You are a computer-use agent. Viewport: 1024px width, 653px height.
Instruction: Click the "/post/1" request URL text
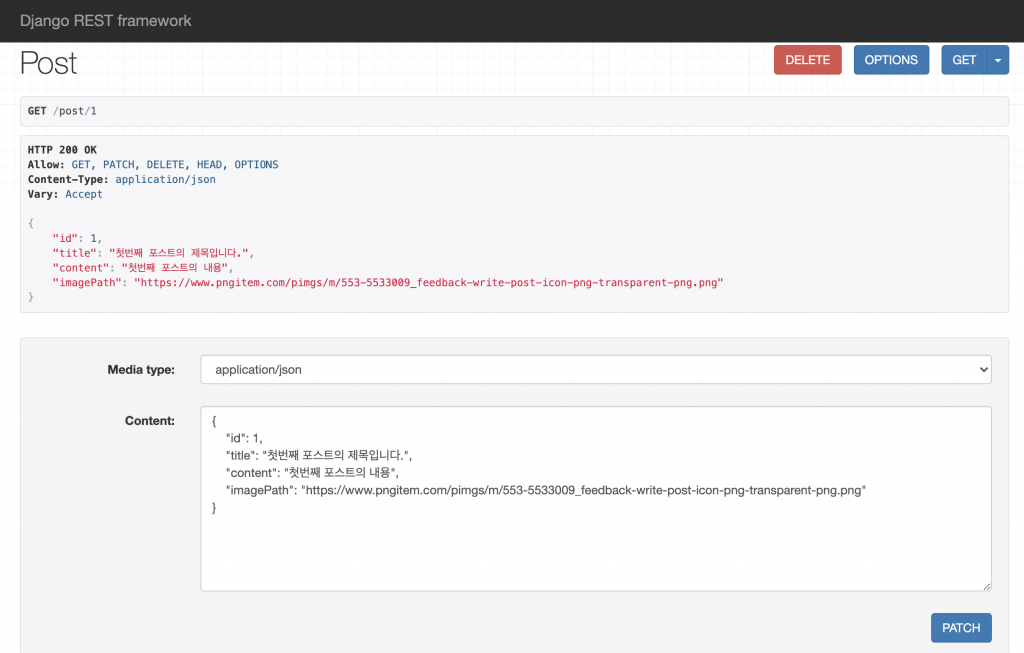click(x=74, y=111)
